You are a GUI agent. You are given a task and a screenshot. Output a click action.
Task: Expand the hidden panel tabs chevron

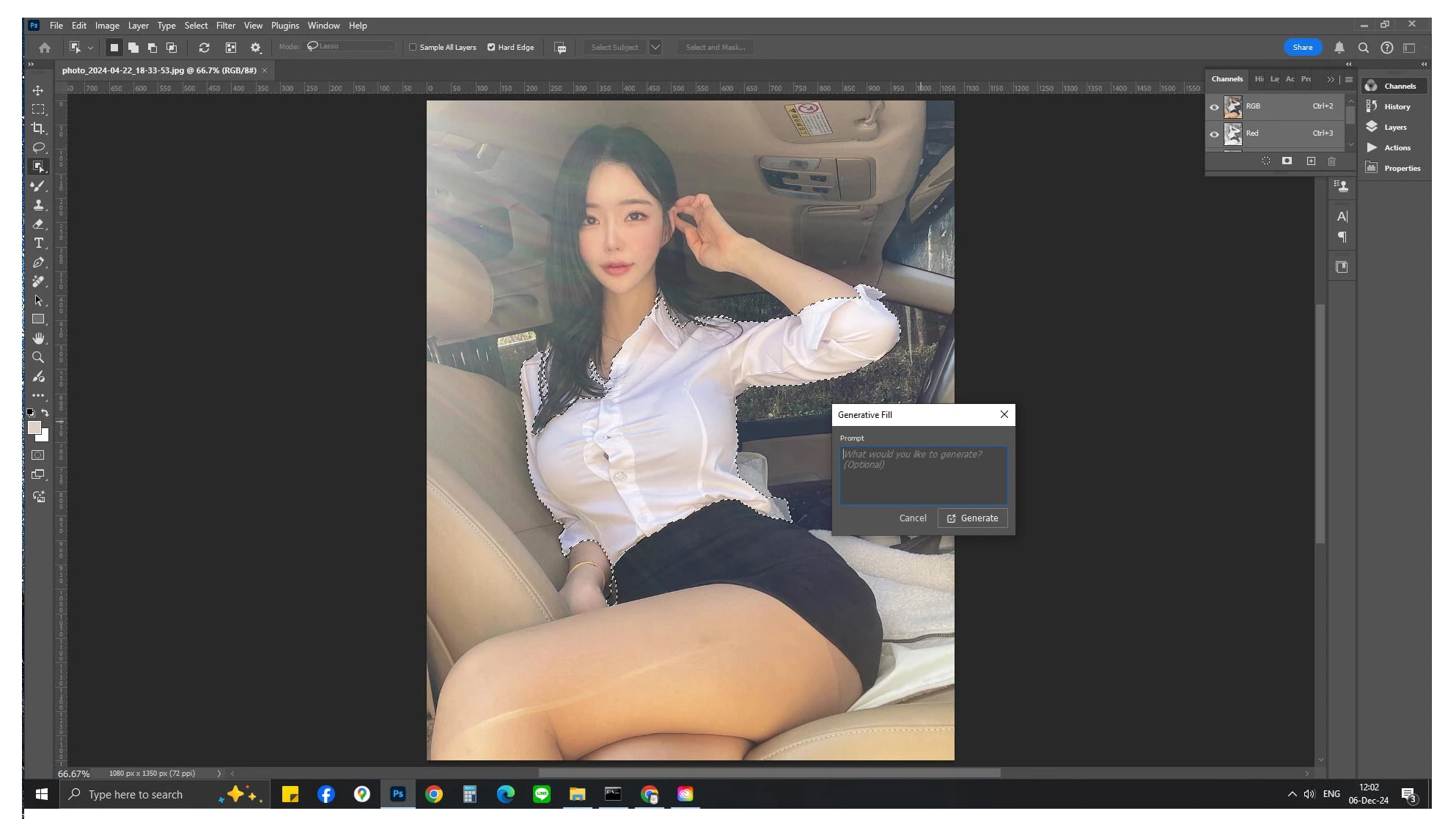(x=1331, y=79)
